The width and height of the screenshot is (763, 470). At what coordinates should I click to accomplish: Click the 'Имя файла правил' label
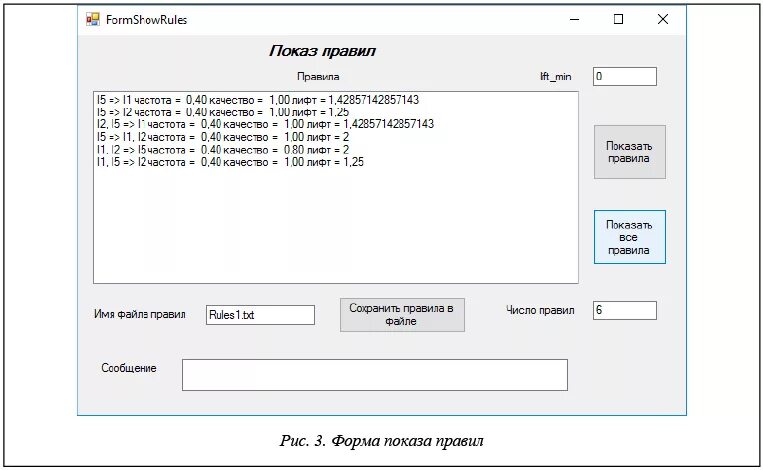tap(140, 314)
